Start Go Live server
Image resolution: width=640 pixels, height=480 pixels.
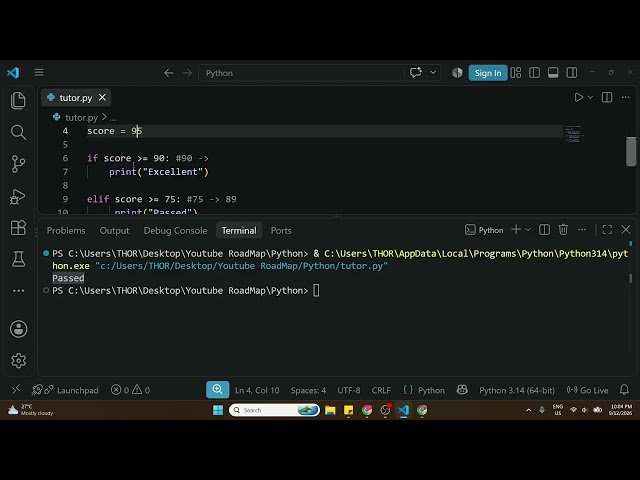point(587,390)
